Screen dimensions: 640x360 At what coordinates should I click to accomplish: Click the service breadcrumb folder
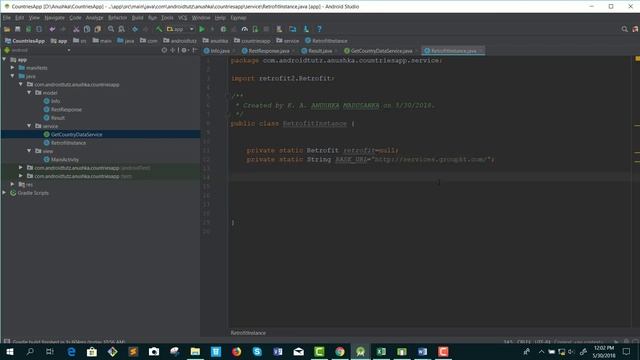point(288,41)
